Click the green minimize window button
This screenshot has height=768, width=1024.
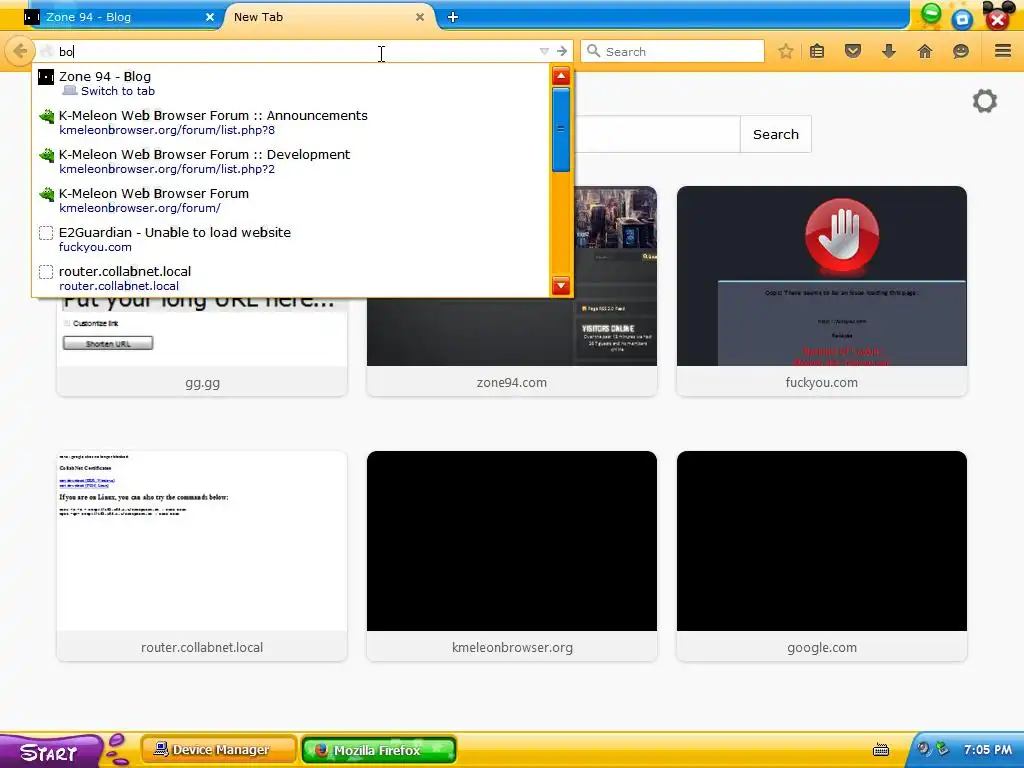pos(931,13)
